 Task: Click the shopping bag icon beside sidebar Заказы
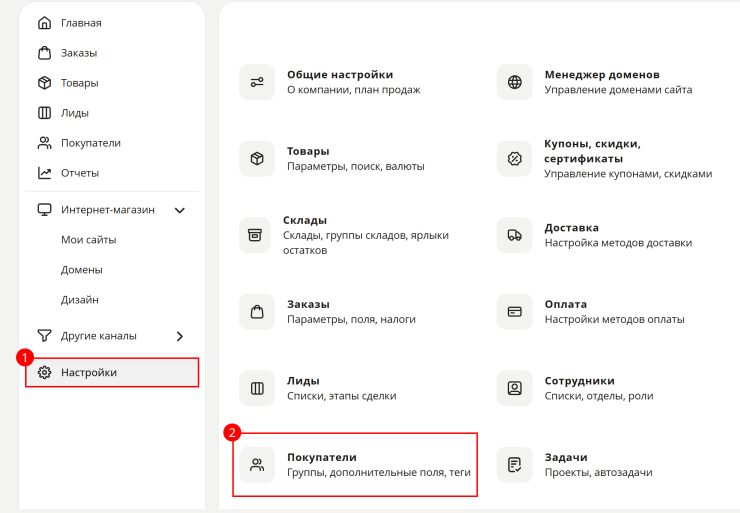click(x=44, y=53)
